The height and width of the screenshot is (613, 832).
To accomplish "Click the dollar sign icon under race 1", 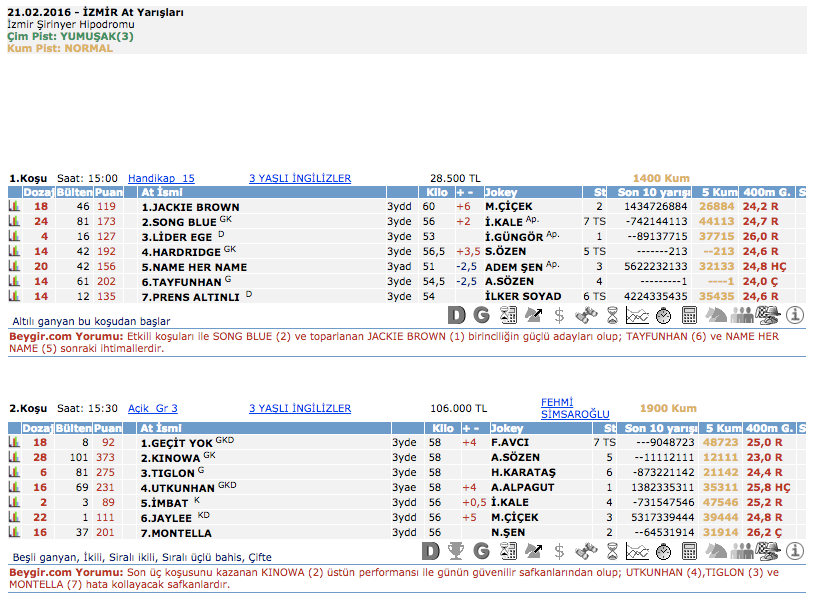I will (559, 315).
